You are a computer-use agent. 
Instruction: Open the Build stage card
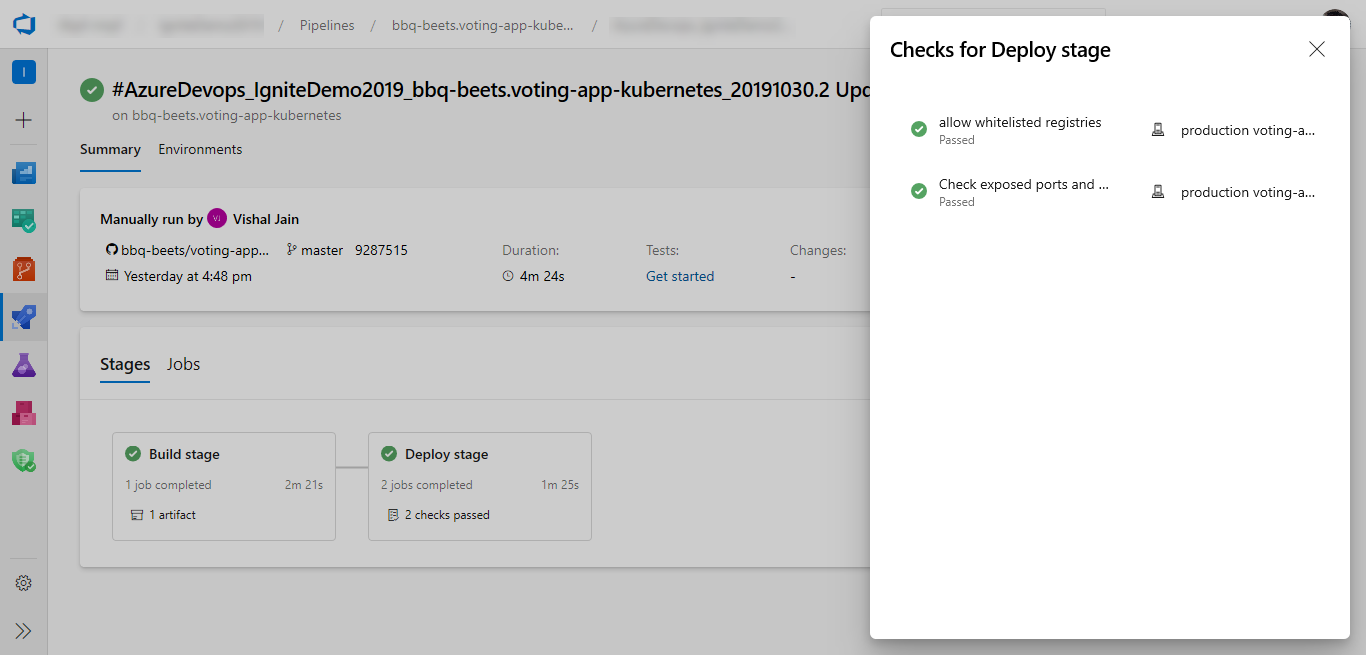click(223, 486)
